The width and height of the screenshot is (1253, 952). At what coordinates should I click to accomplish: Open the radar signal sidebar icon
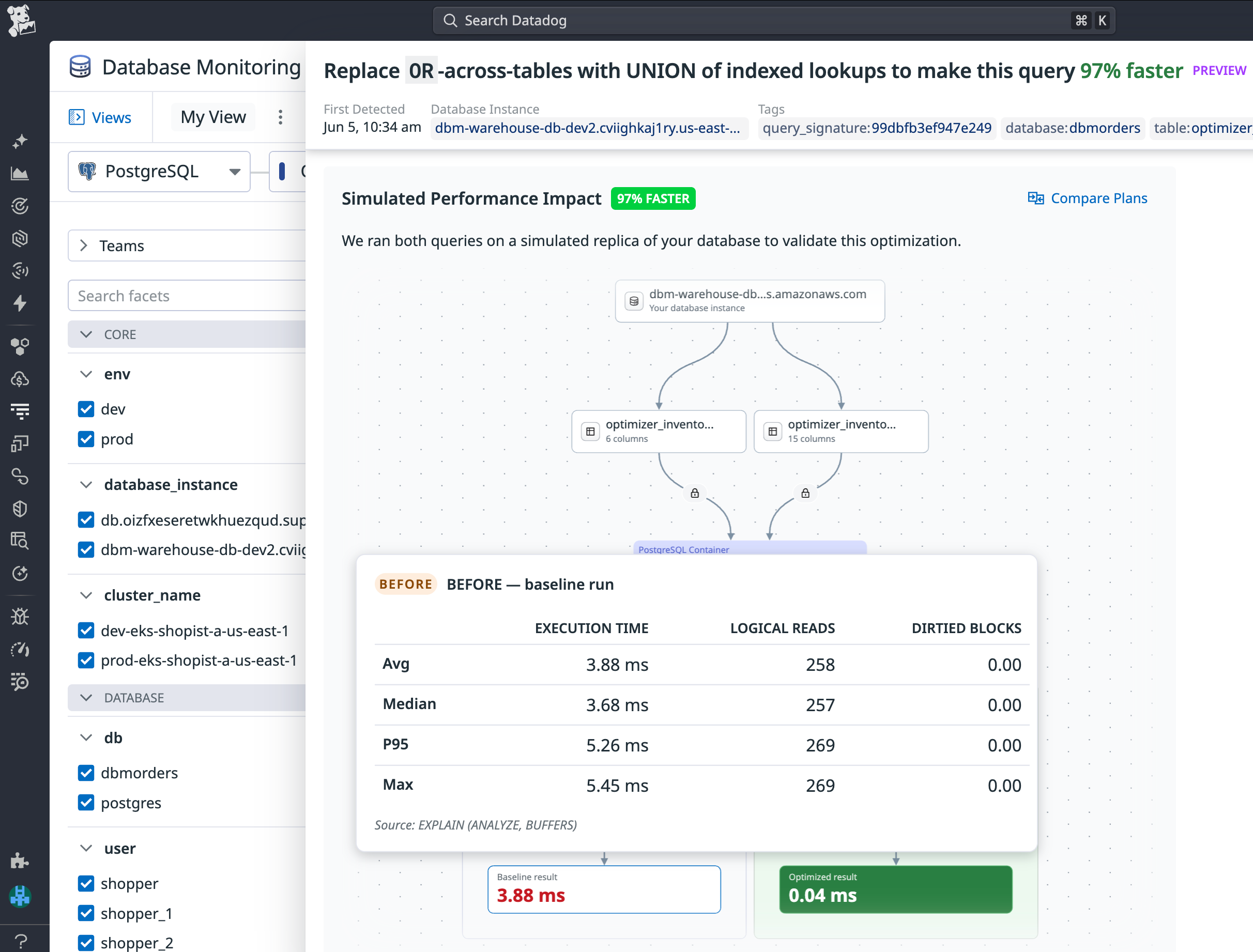[20, 271]
